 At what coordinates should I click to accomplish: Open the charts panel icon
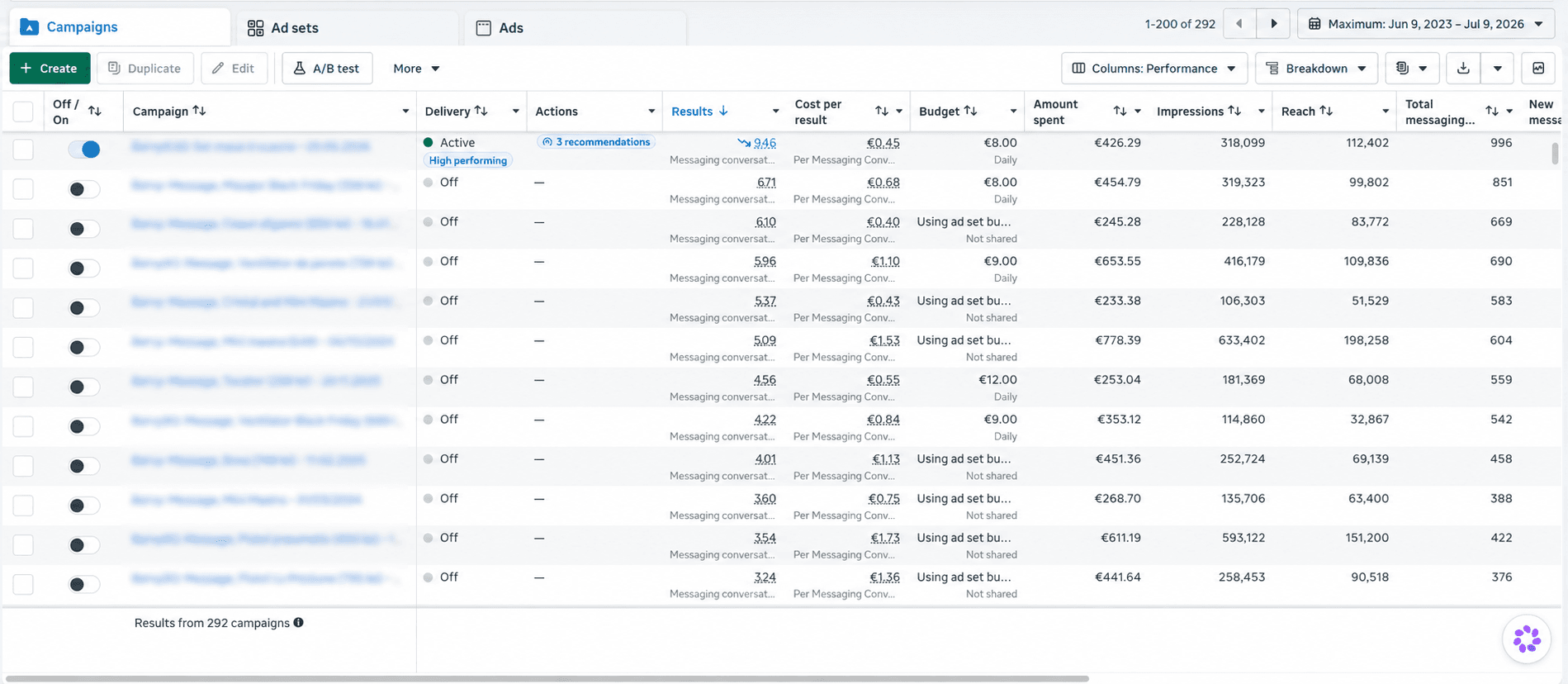tap(1538, 69)
